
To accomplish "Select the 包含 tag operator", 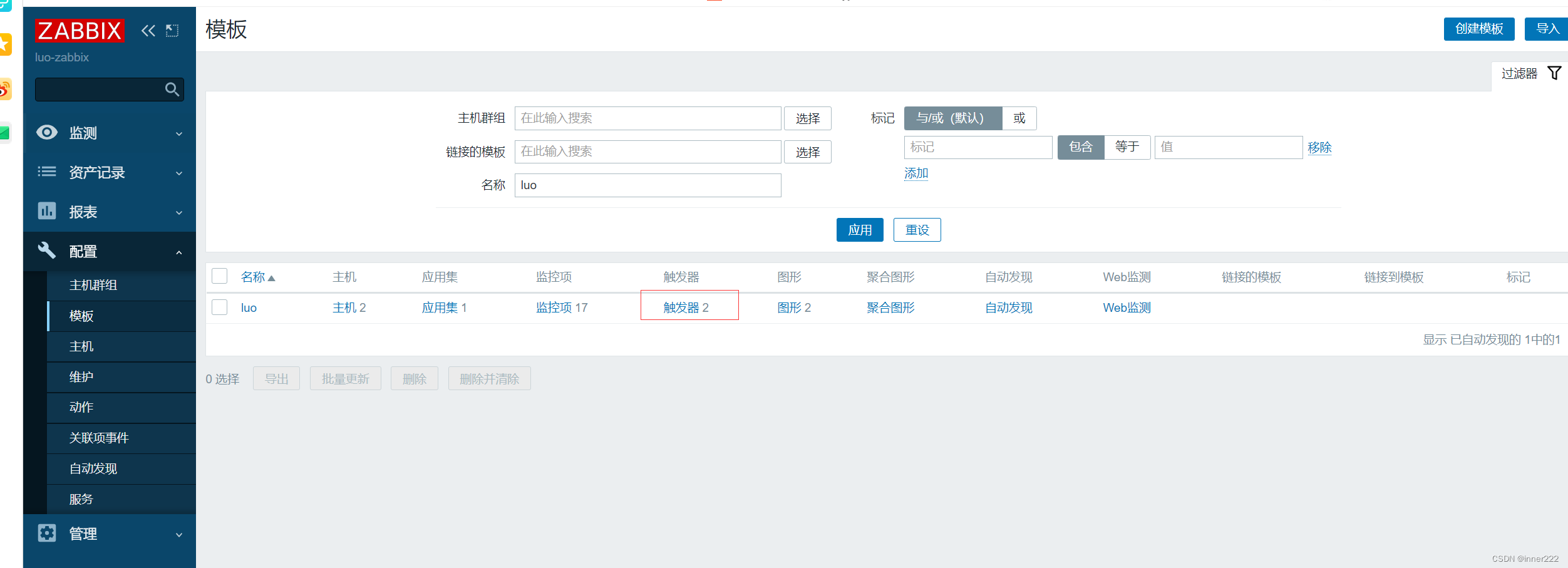I will pyautogui.click(x=1081, y=147).
